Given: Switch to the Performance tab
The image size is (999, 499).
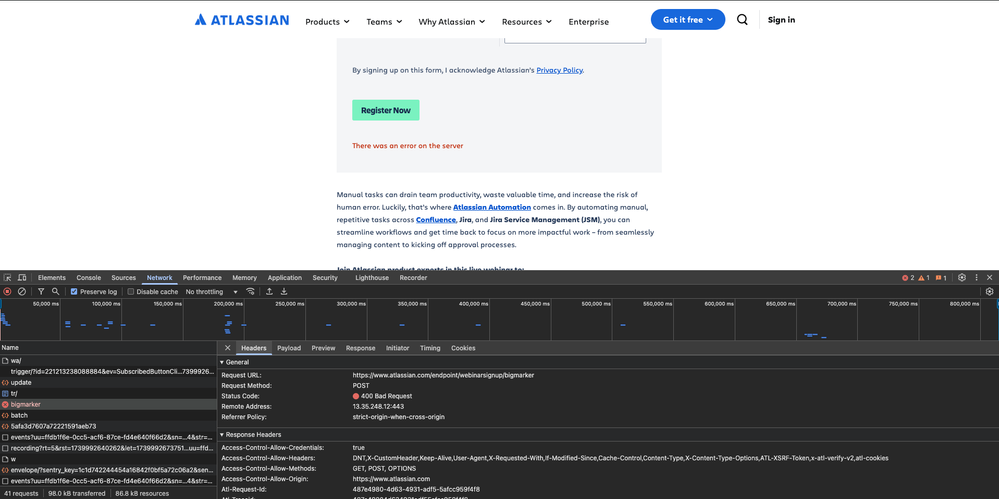Looking at the screenshot, I should click(x=202, y=278).
